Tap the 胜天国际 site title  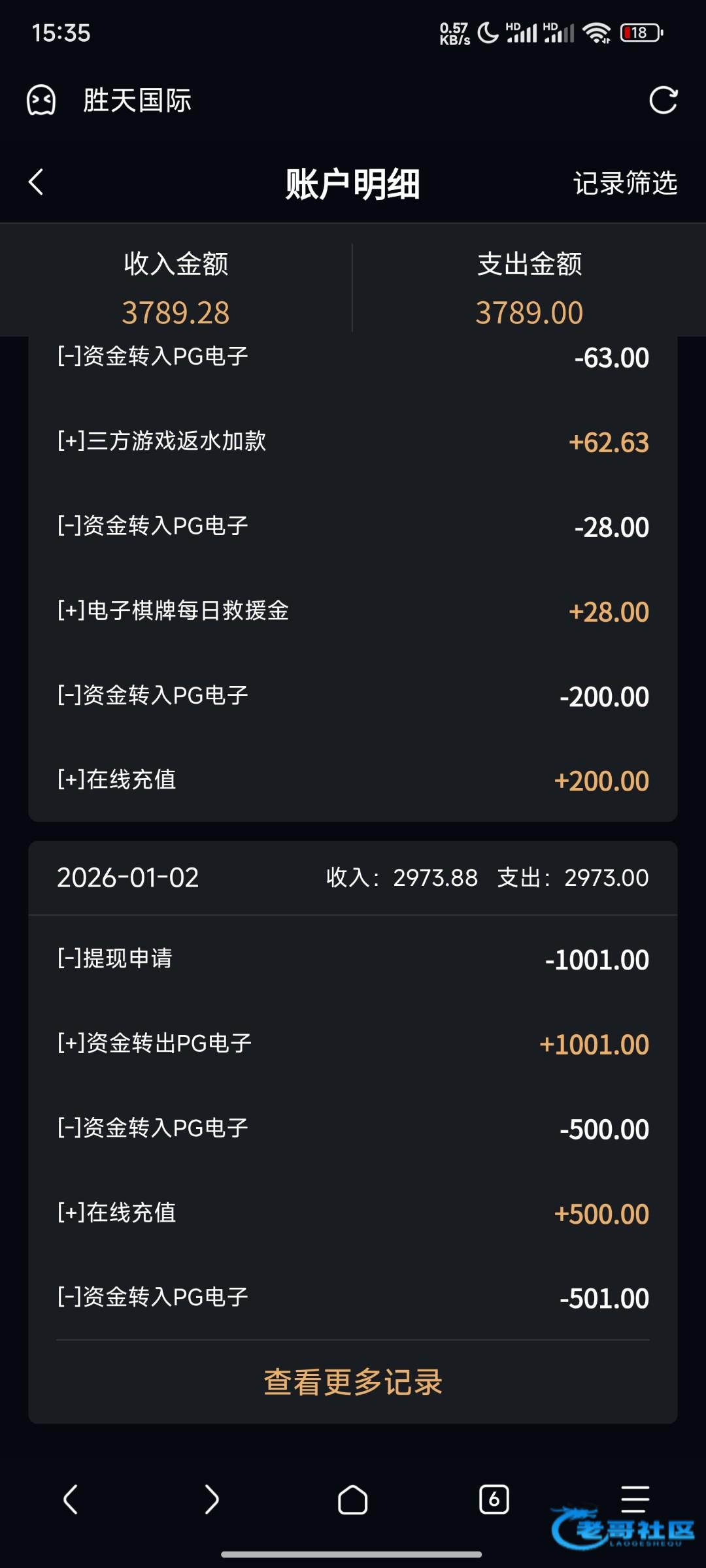137,101
